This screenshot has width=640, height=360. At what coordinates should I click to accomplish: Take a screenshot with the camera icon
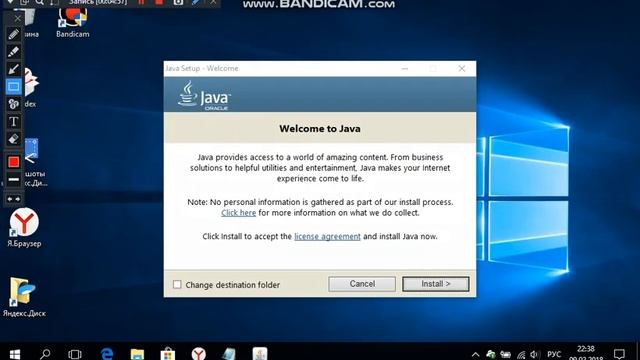pos(178,3)
